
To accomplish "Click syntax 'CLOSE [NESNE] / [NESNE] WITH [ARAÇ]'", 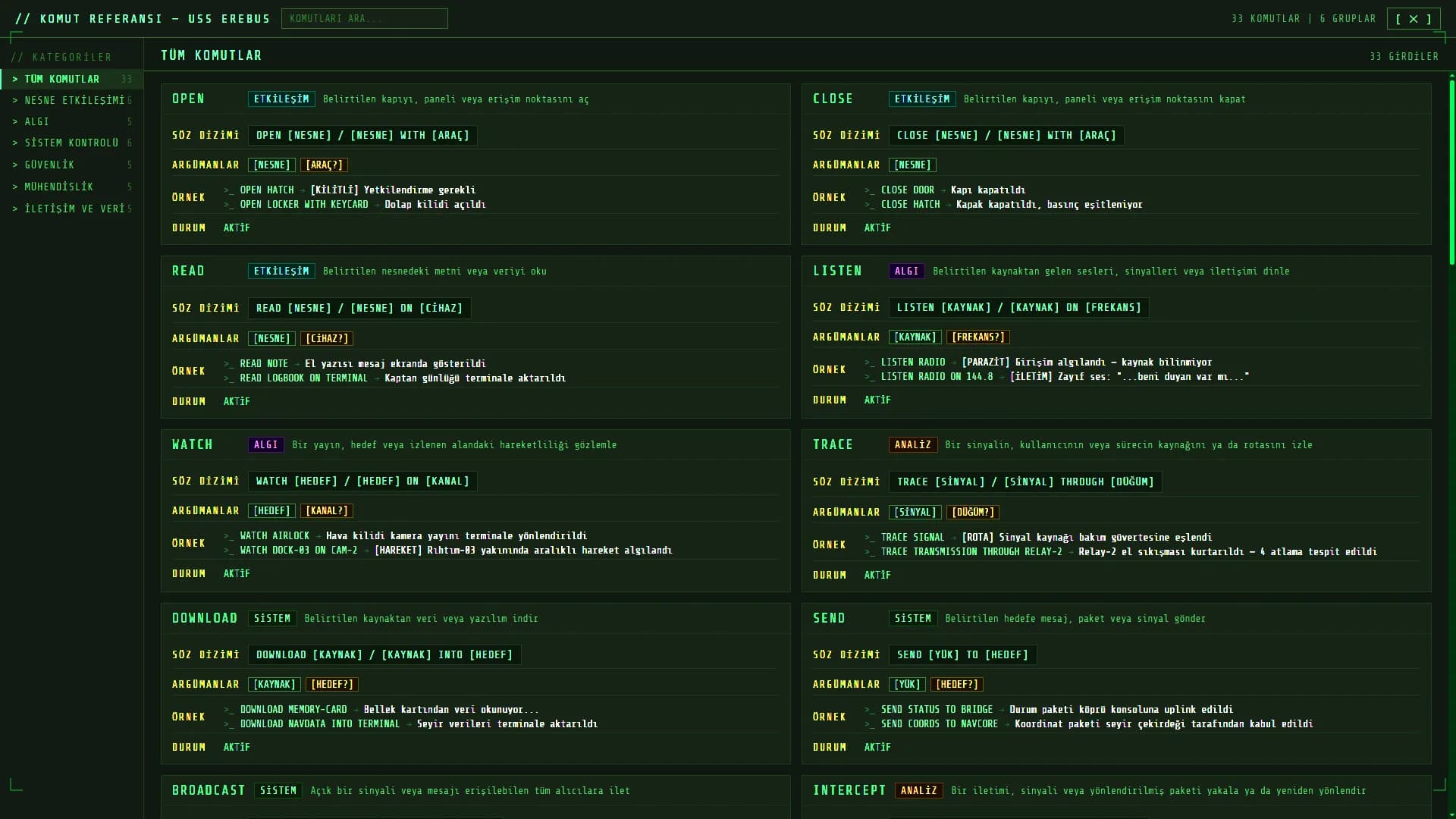I will [x=1006, y=135].
